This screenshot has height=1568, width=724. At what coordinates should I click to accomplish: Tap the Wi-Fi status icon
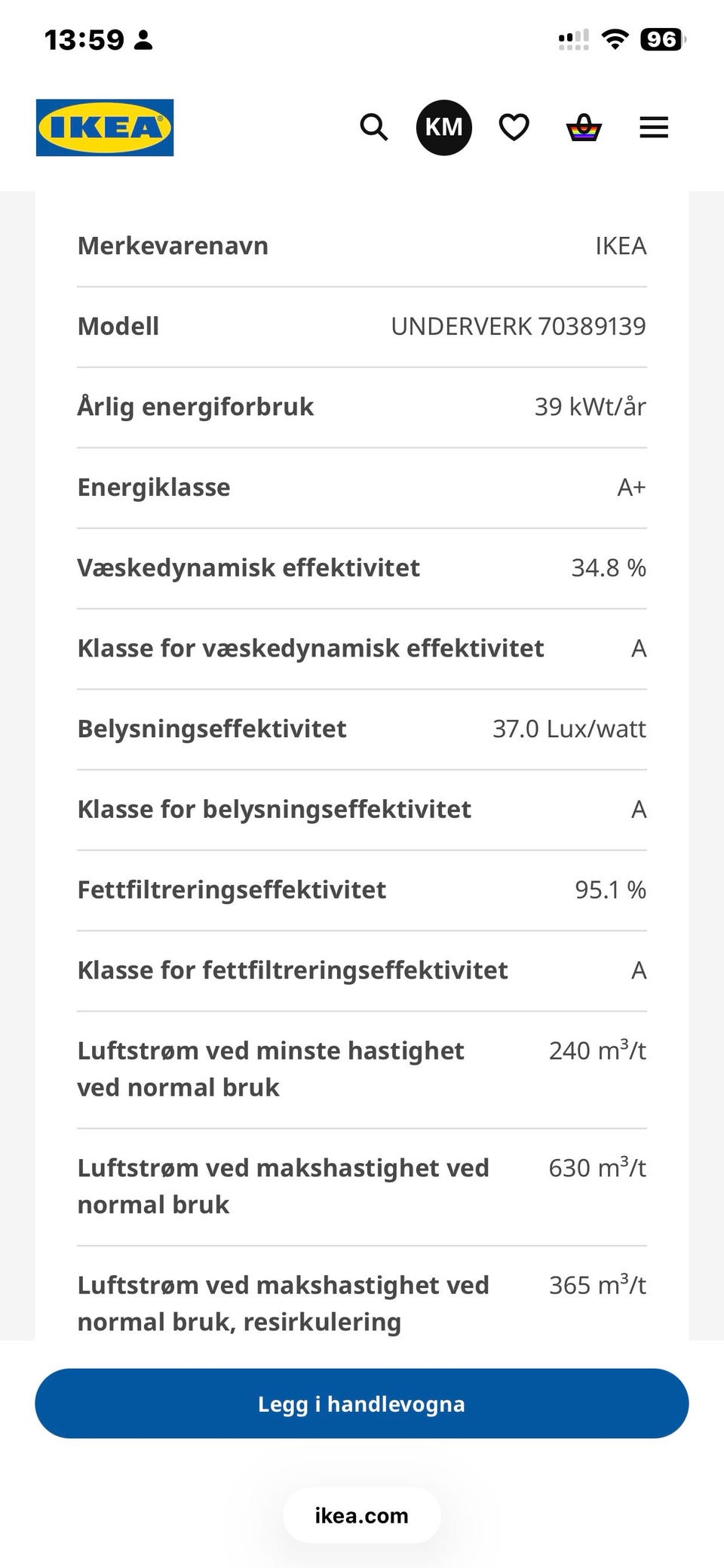tap(615, 39)
